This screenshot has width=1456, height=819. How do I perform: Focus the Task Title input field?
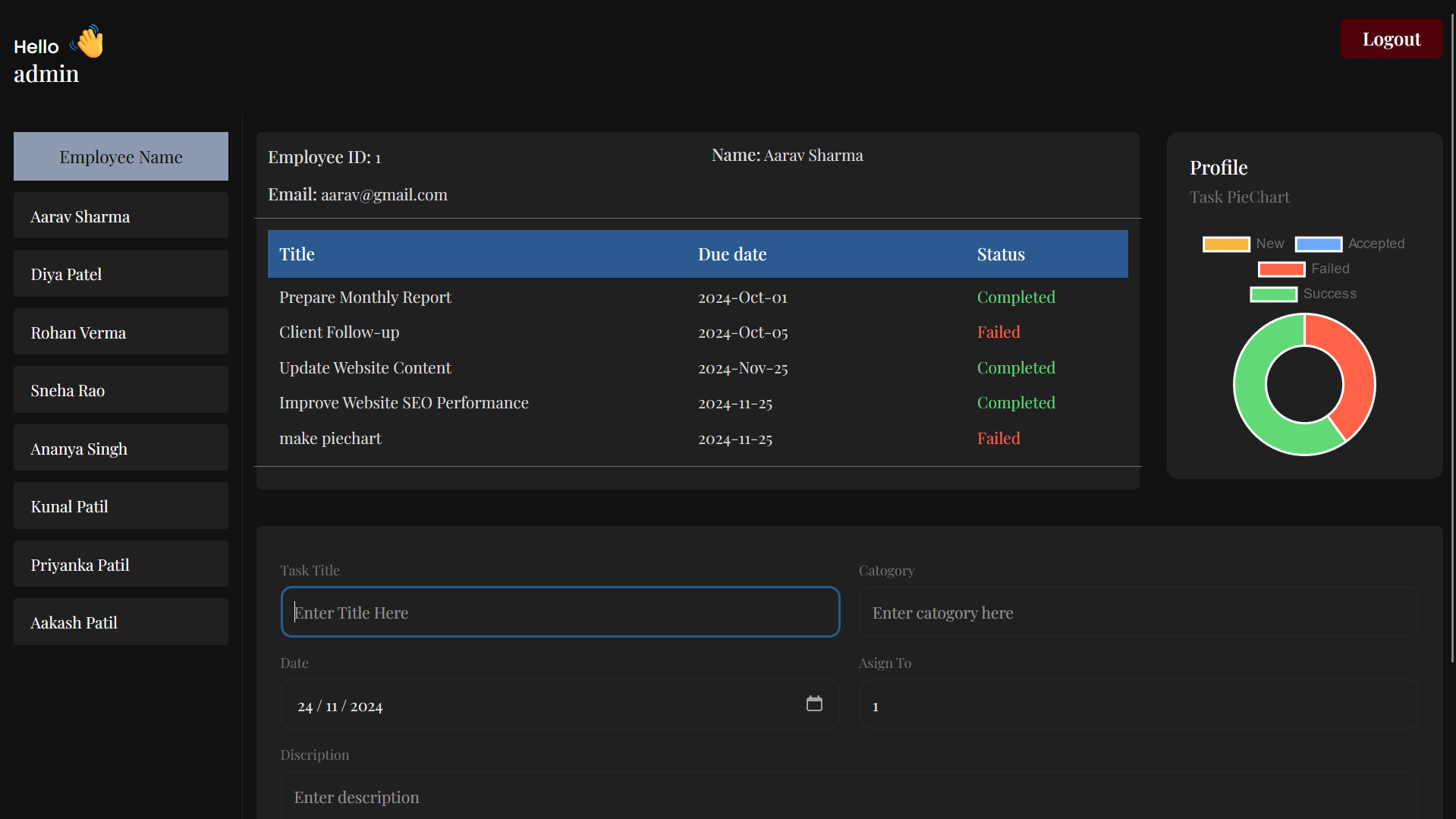[560, 612]
